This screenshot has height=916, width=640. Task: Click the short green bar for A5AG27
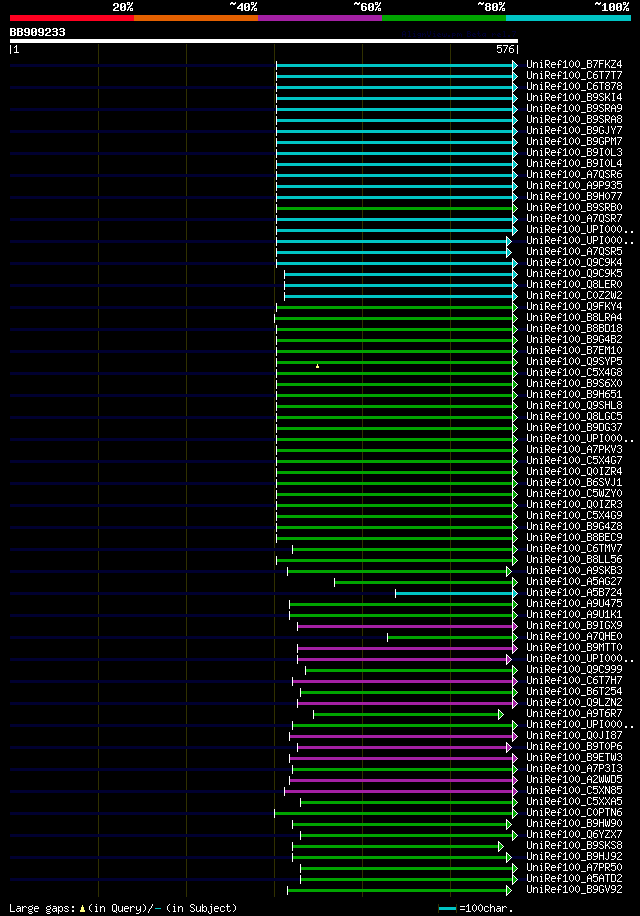coord(425,582)
